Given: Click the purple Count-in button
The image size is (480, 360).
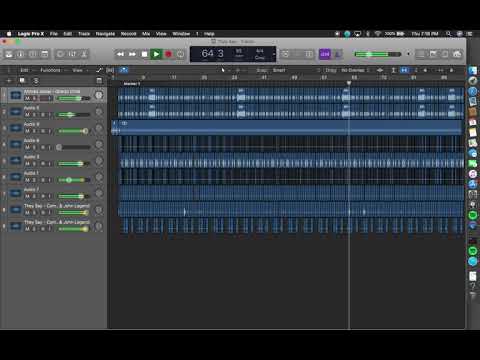Looking at the screenshot, I should click(x=325, y=54).
